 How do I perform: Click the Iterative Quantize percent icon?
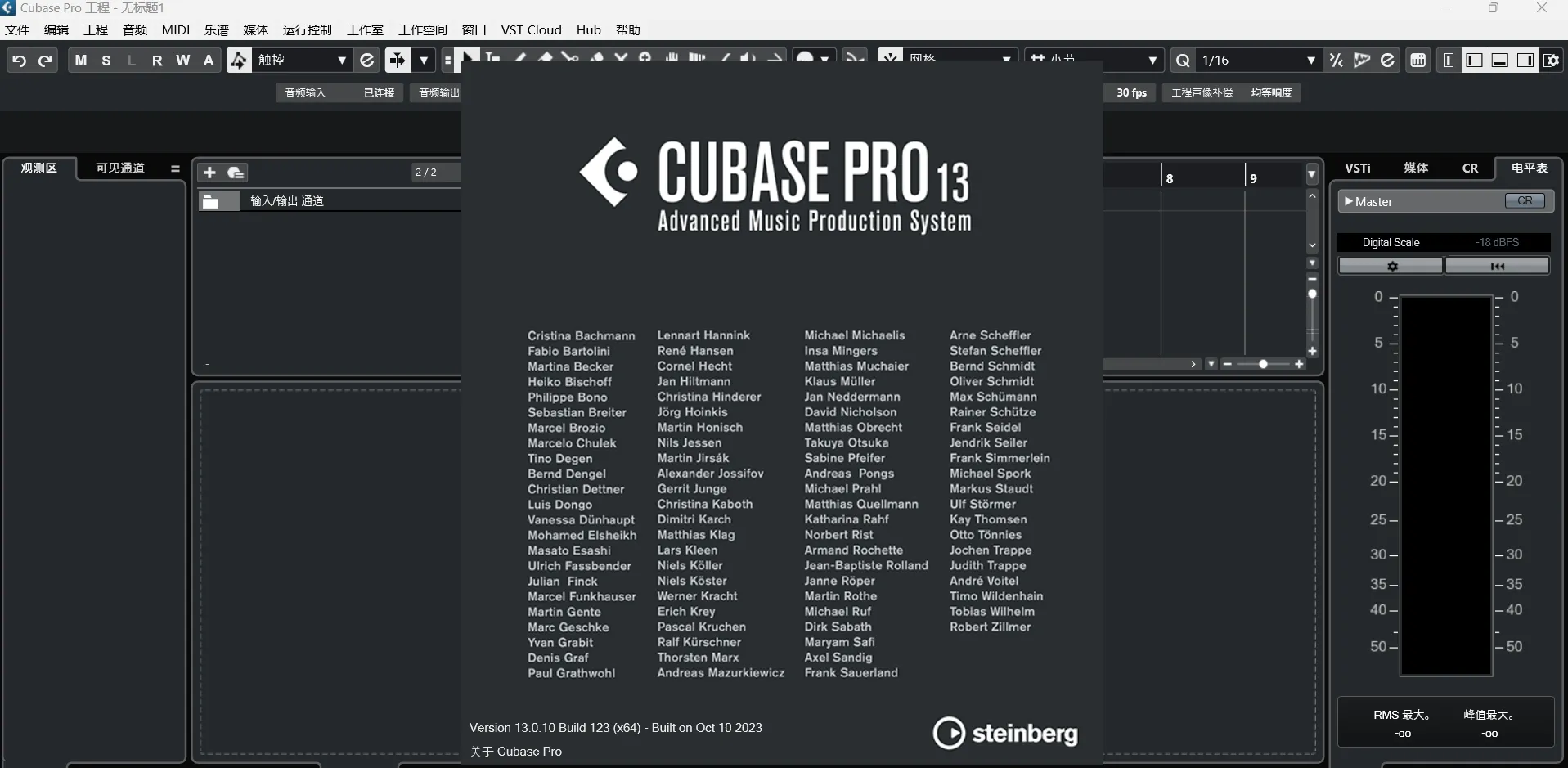1336,60
